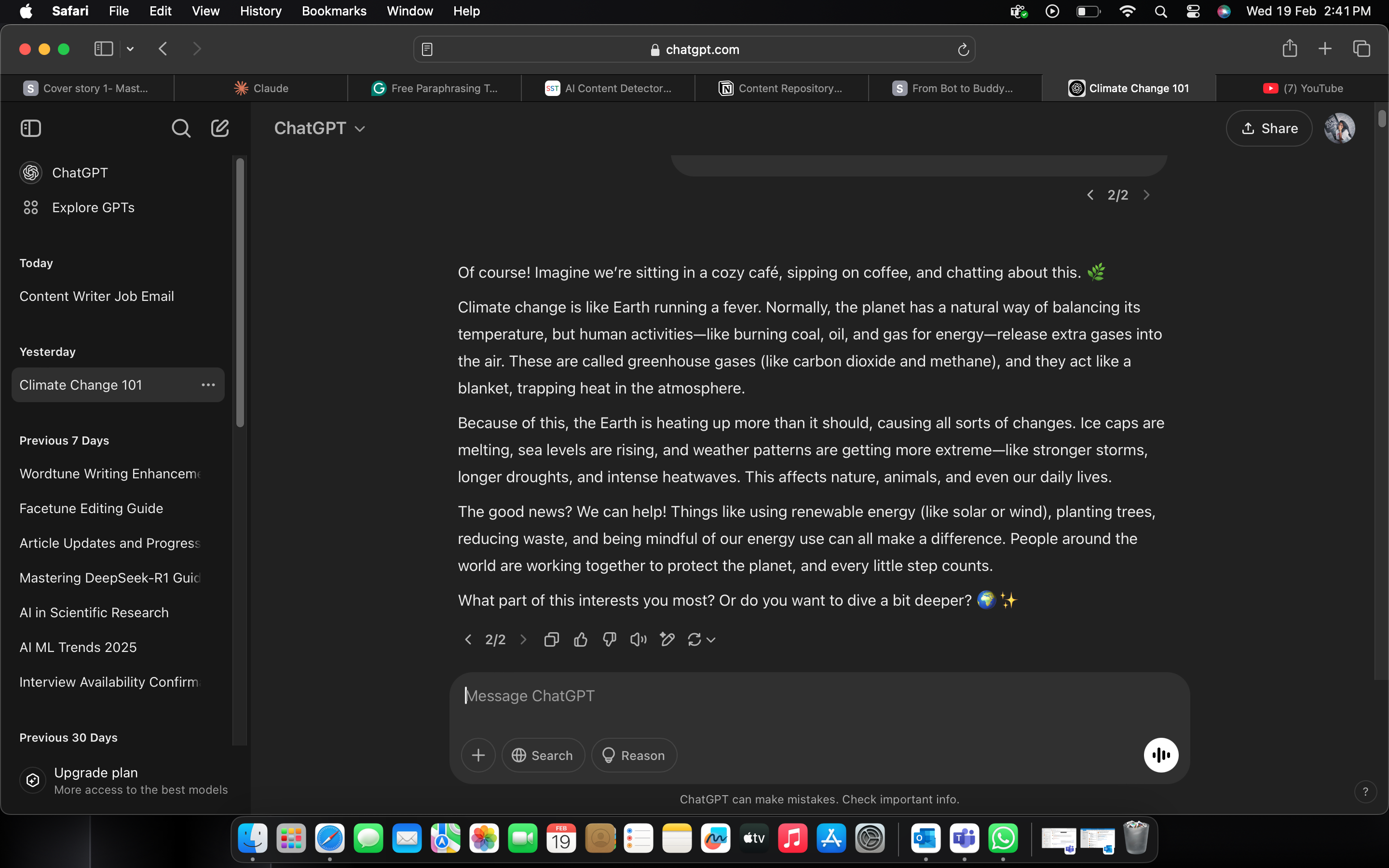Screen dimensions: 1389x868
Task: Switch to AI Content Detector tab
Action: 608,88
